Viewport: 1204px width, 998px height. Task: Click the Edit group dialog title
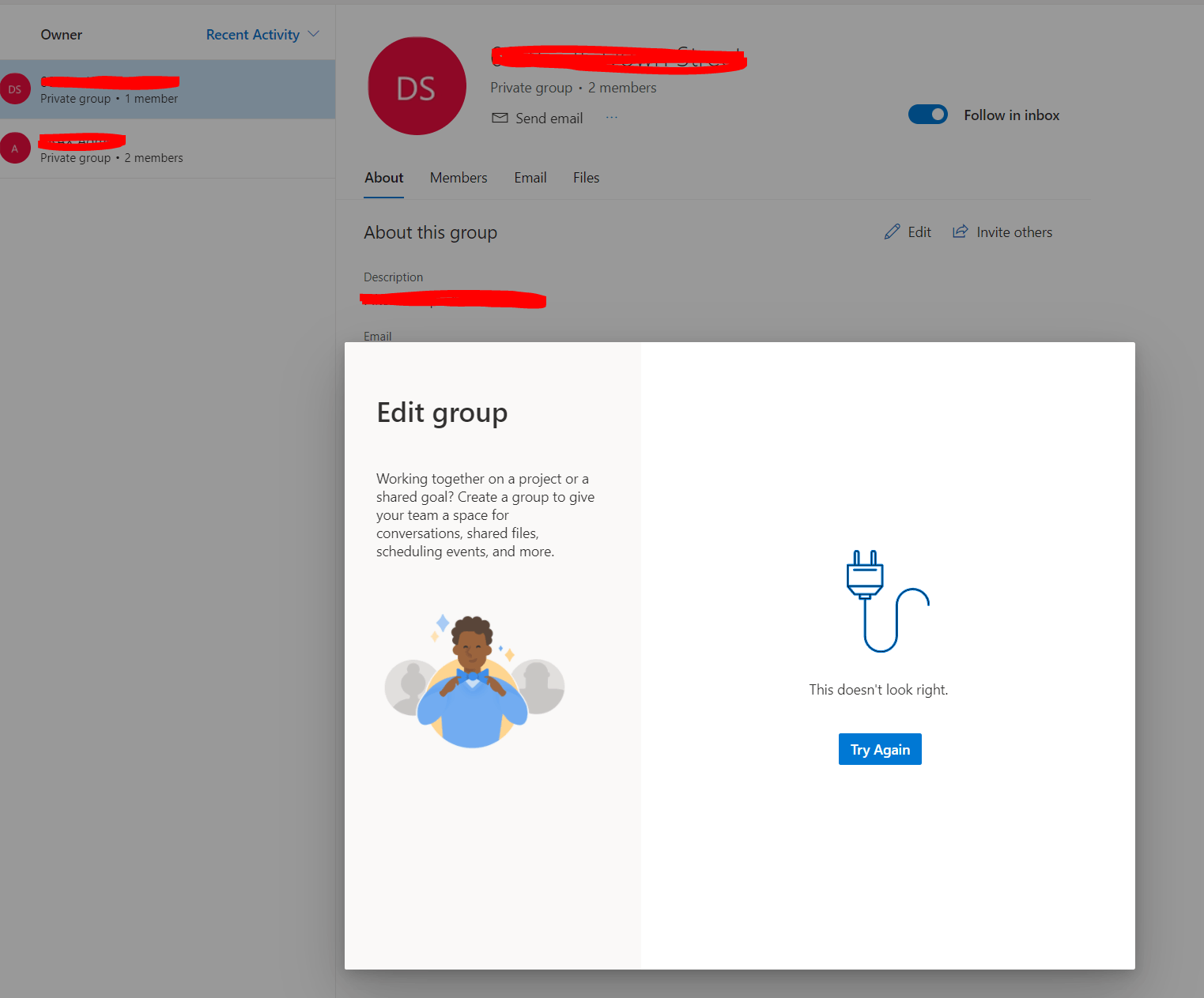(442, 413)
